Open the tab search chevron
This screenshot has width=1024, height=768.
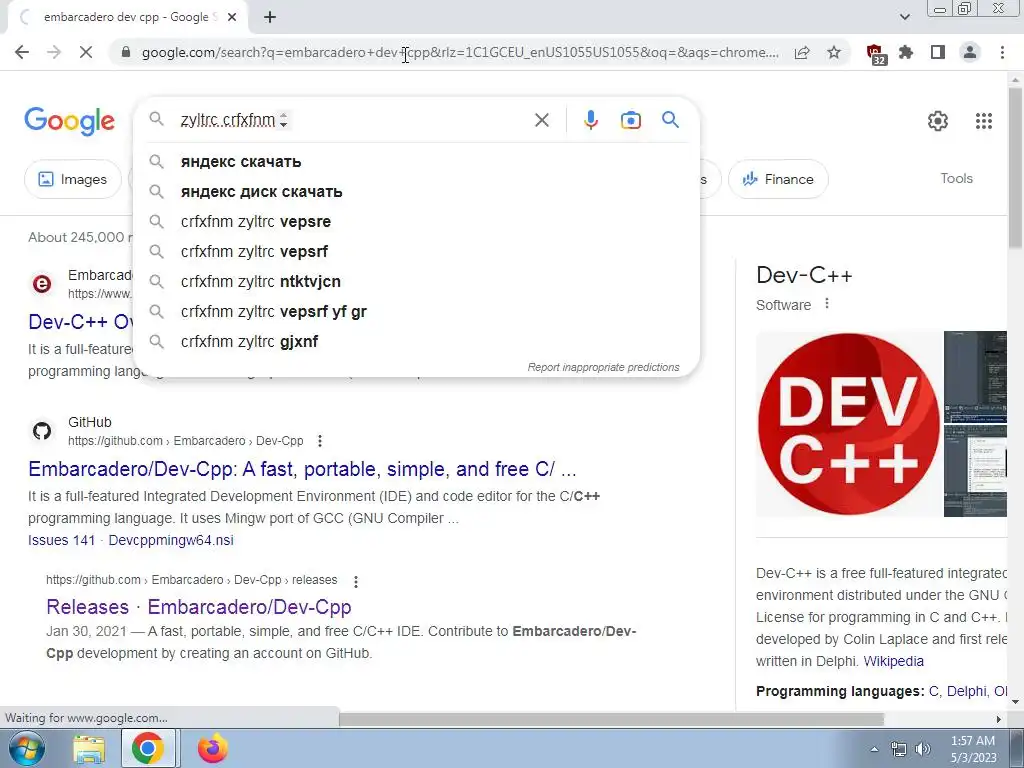(904, 17)
